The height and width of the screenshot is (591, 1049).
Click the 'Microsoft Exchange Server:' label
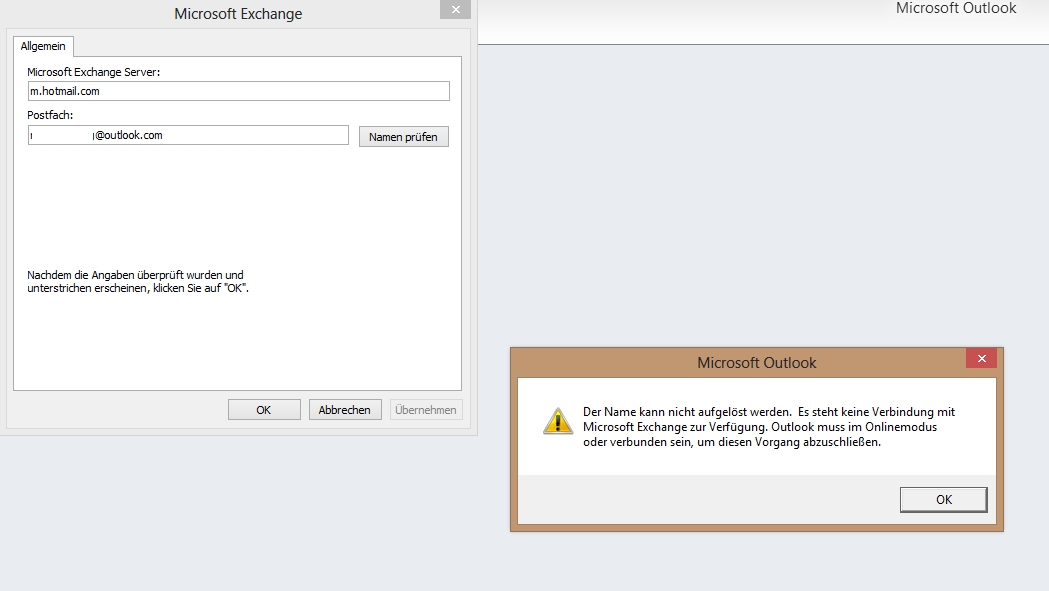(x=94, y=72)
